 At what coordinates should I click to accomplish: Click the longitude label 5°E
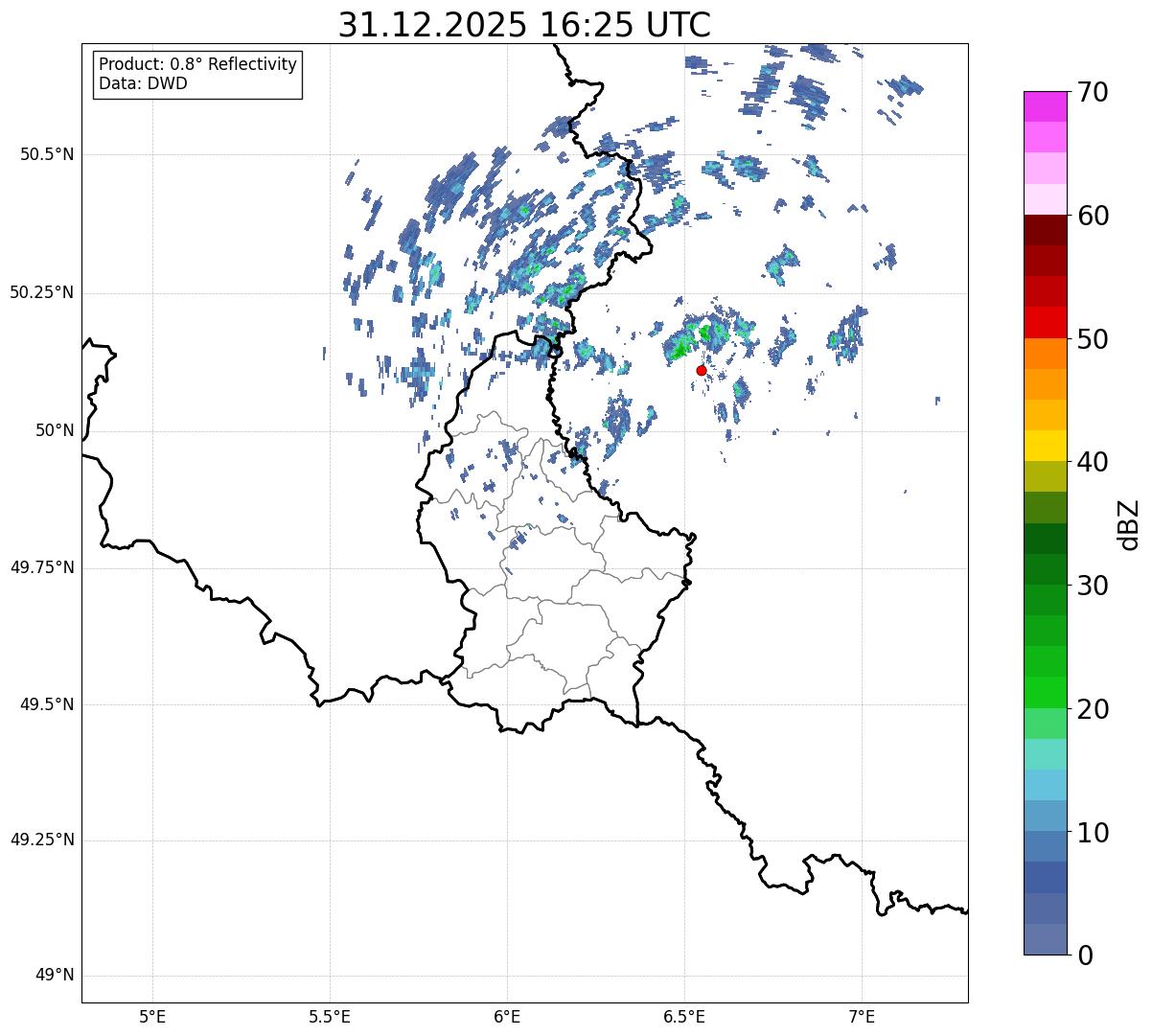pyautogui.click(x=152, y=1017)
